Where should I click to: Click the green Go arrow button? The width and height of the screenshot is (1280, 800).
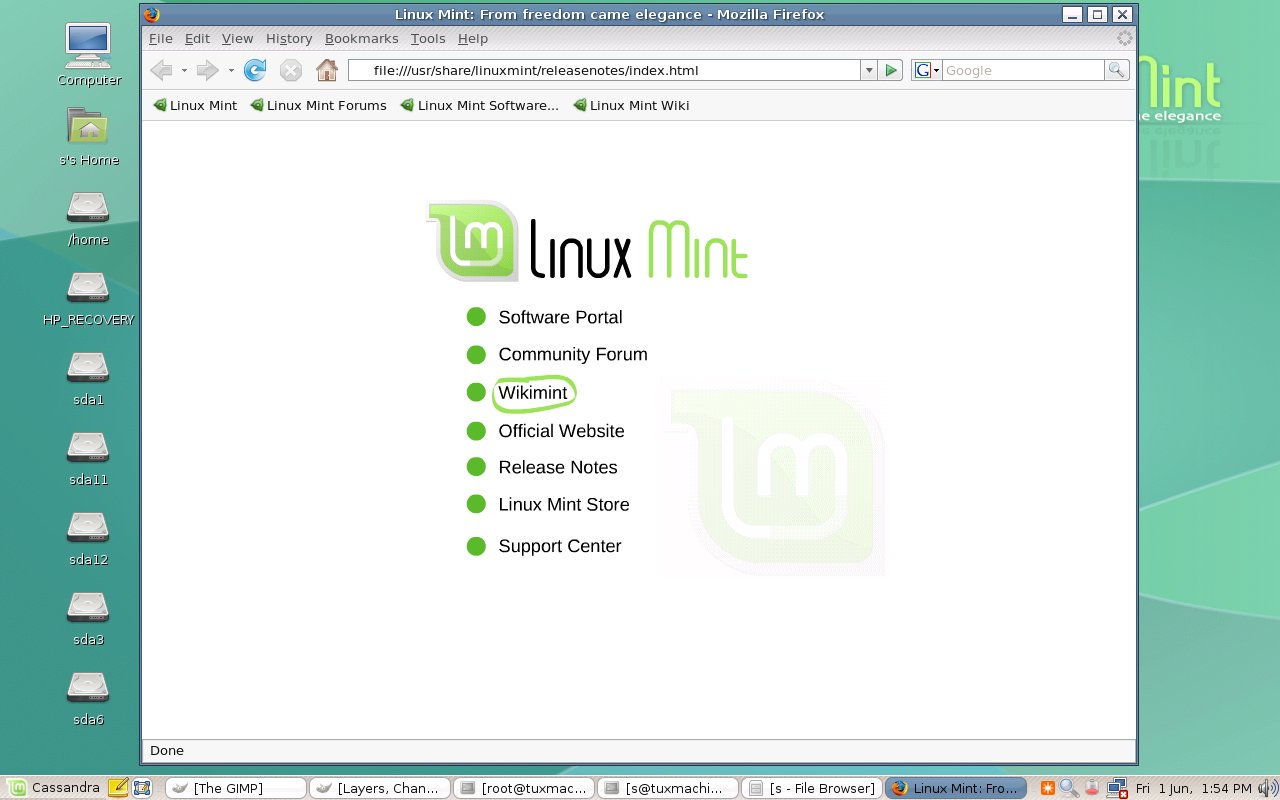click(892, 70)
